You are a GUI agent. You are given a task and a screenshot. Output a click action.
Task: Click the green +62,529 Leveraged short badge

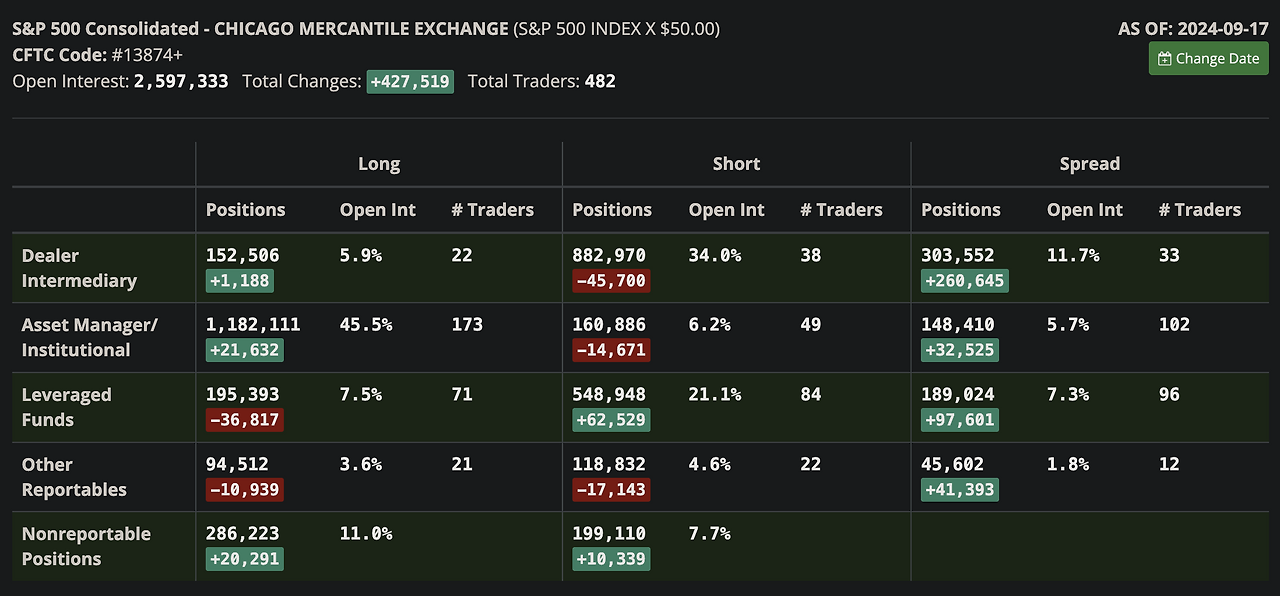pos(611,420)
